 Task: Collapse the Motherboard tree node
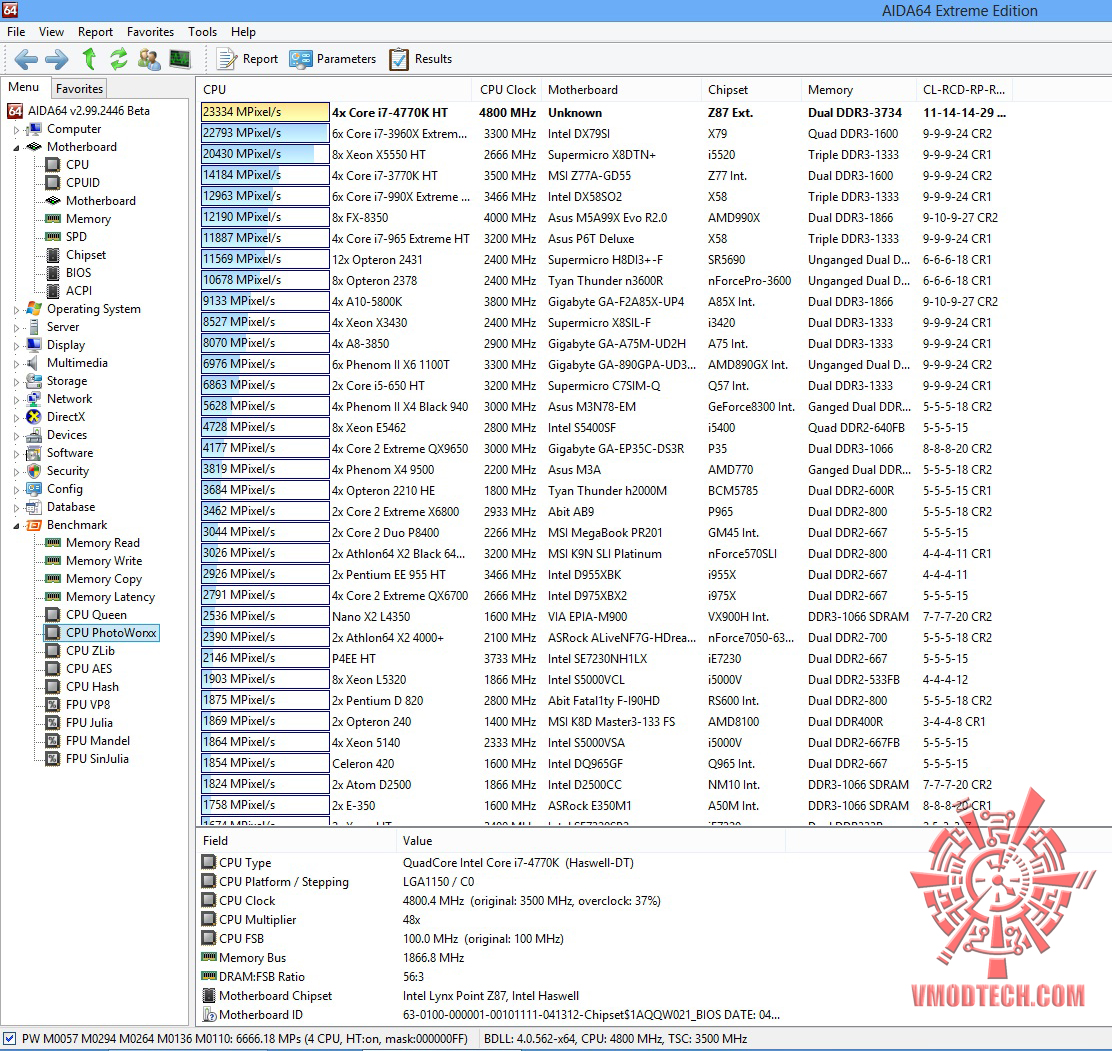16,148
